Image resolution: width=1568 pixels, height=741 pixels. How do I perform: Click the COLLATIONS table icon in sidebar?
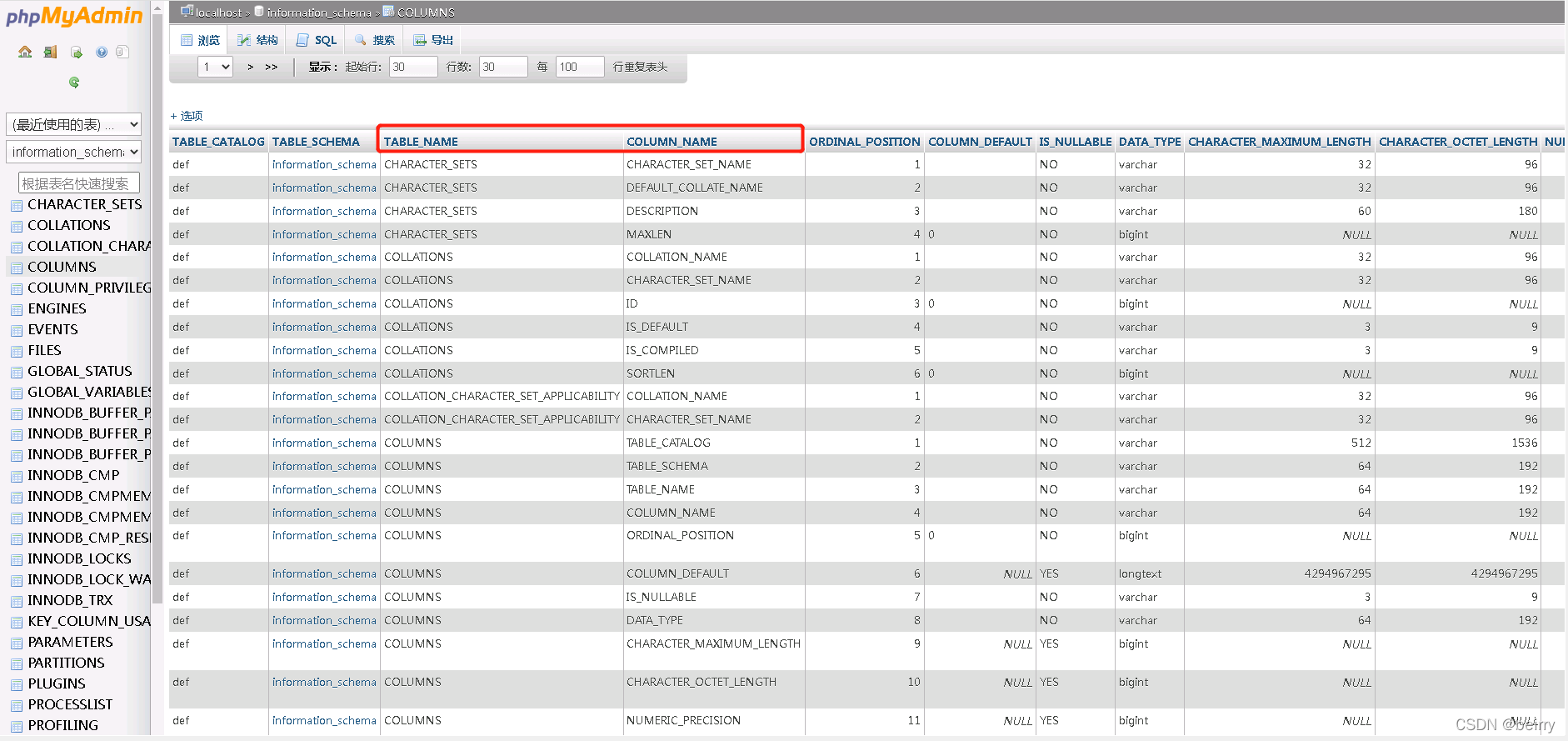tap(17, 226)
